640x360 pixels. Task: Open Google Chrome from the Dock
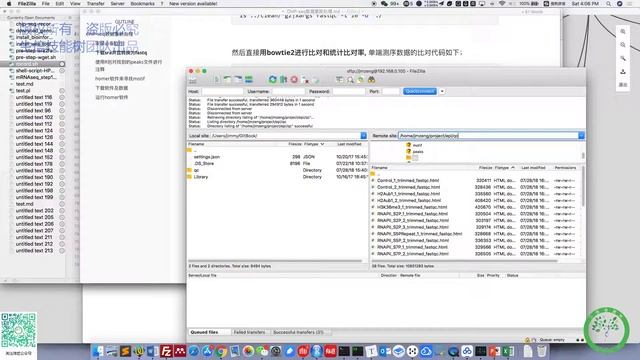221,351
